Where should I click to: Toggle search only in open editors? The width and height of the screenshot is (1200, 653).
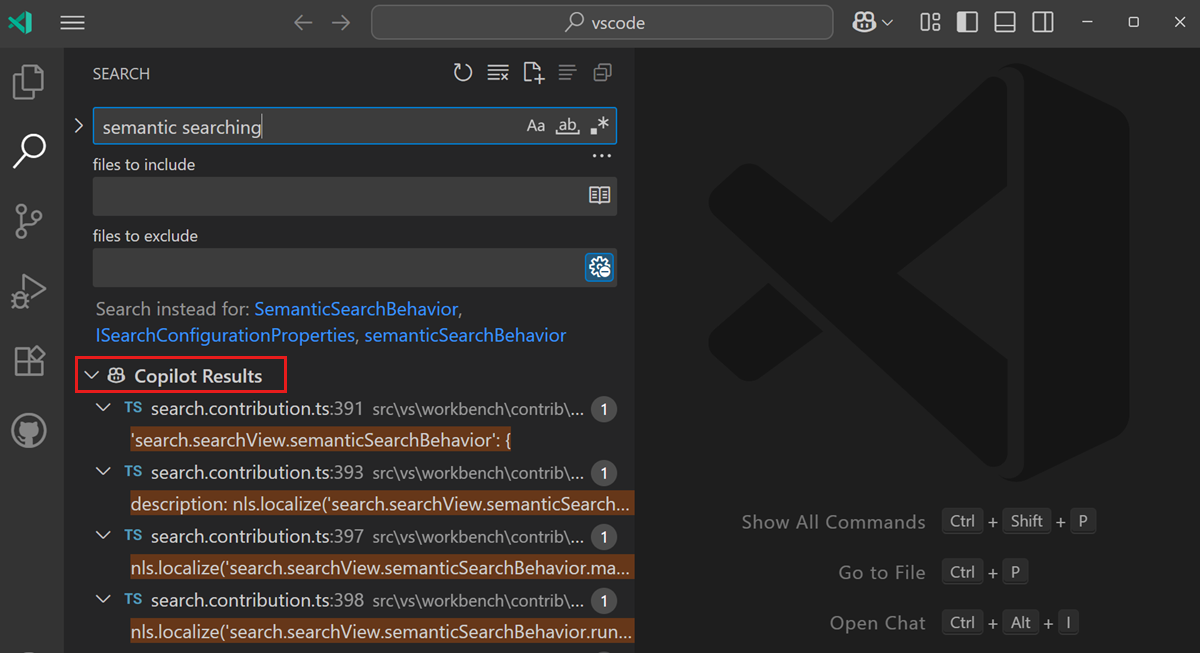[x=599, y=196]
